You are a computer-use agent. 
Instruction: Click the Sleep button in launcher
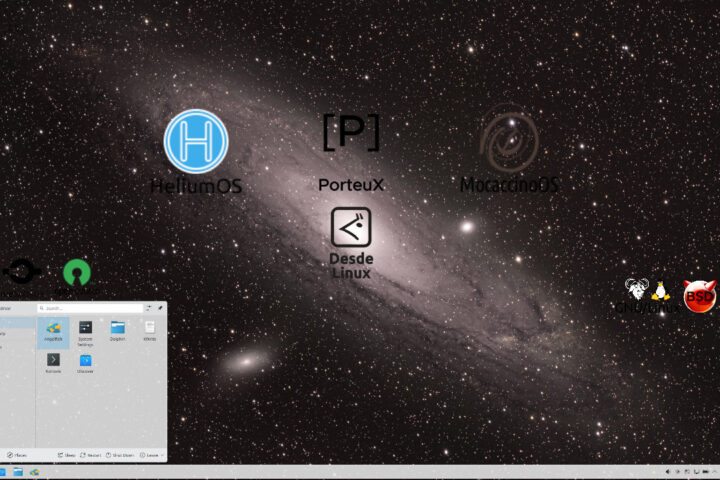tap(67, 455)
